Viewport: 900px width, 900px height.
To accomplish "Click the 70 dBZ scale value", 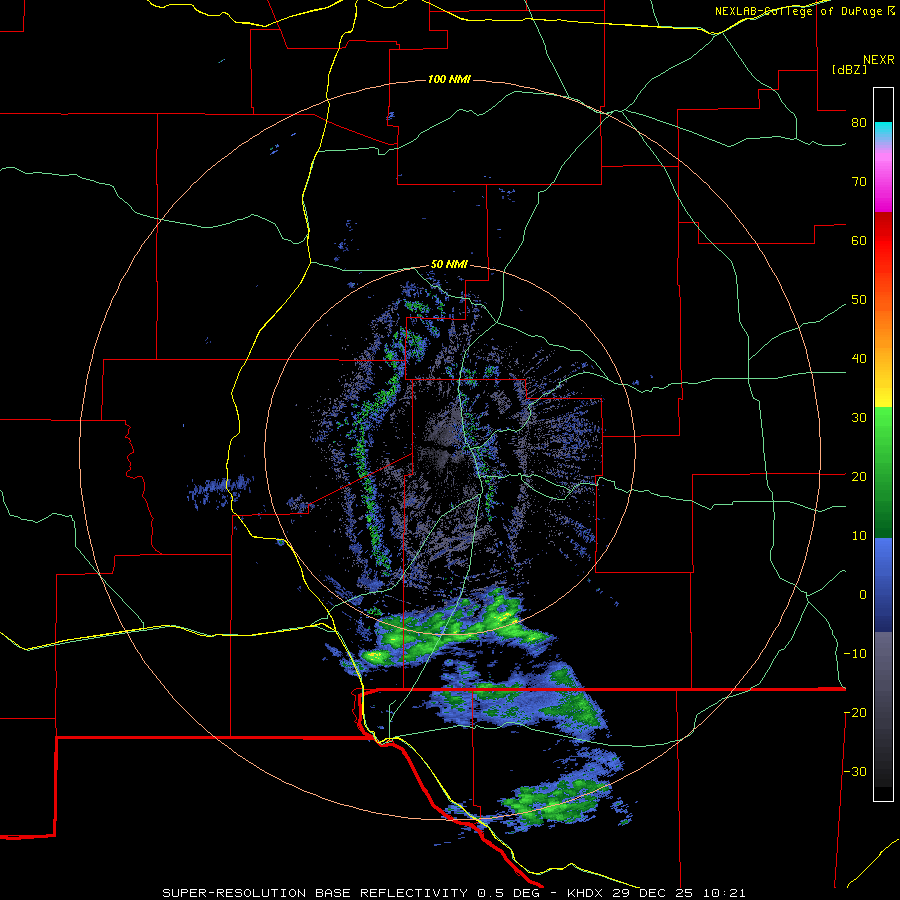I will click(x=859, y=182).
